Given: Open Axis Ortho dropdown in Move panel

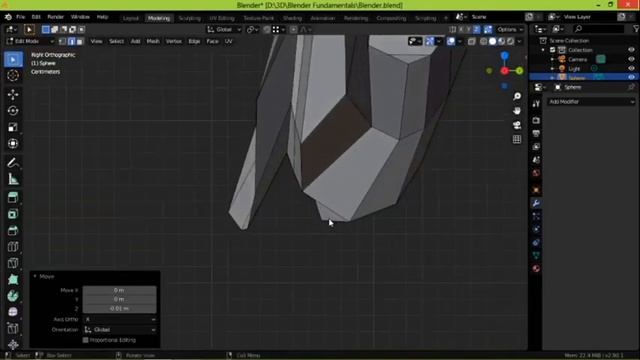Looking at the screenshot, I should (x=120, y=319).
